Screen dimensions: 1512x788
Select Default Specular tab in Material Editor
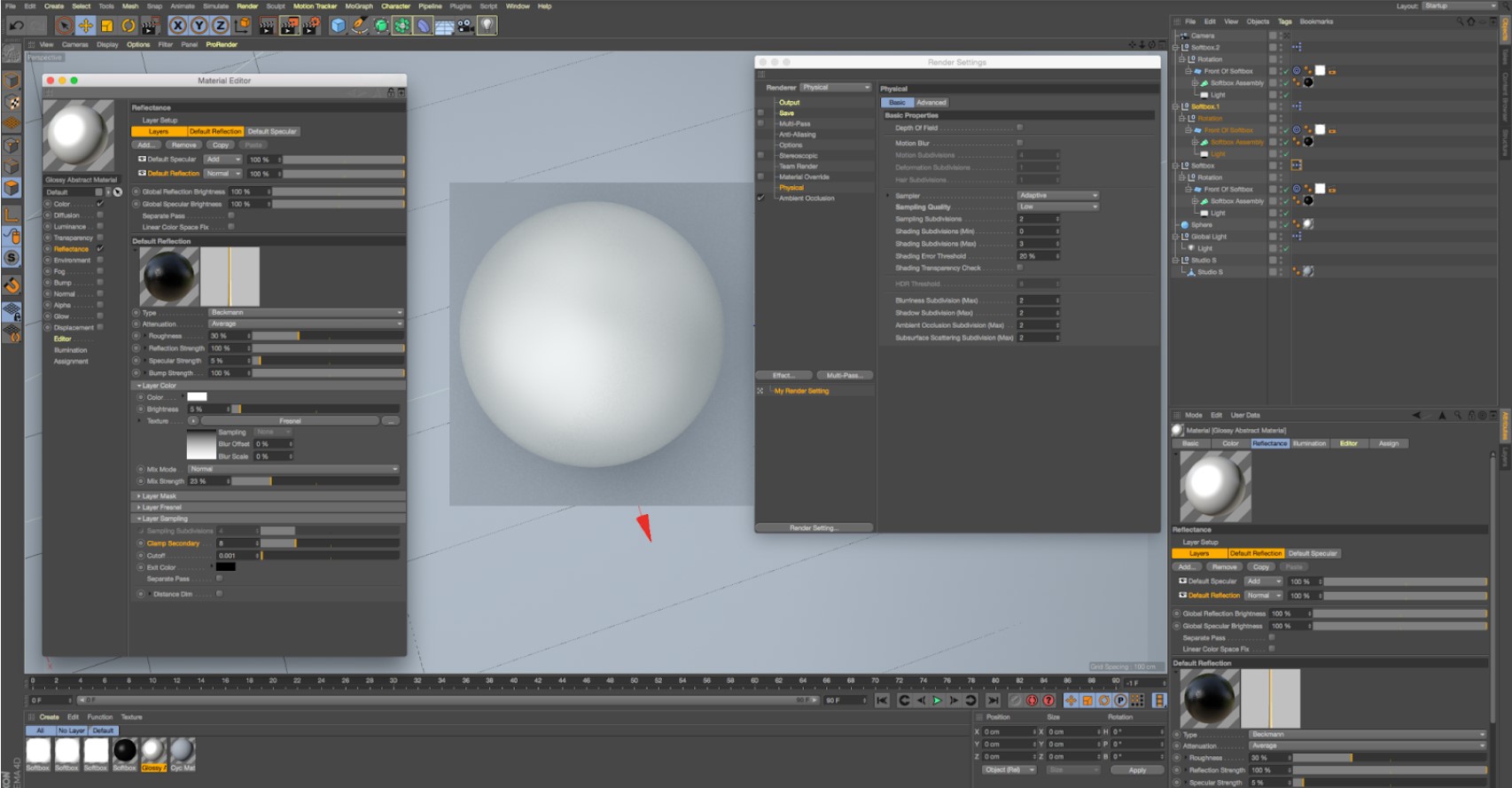pyautogui.click(x=272, y=131)
